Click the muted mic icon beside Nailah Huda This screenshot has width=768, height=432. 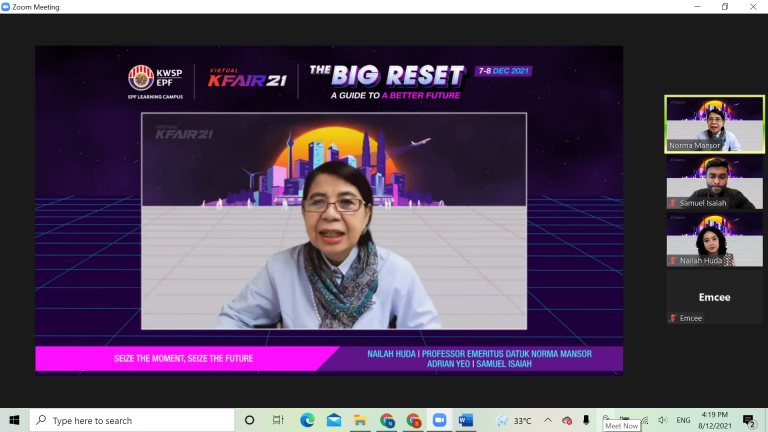pyautogui.click(x=673, y=261)
